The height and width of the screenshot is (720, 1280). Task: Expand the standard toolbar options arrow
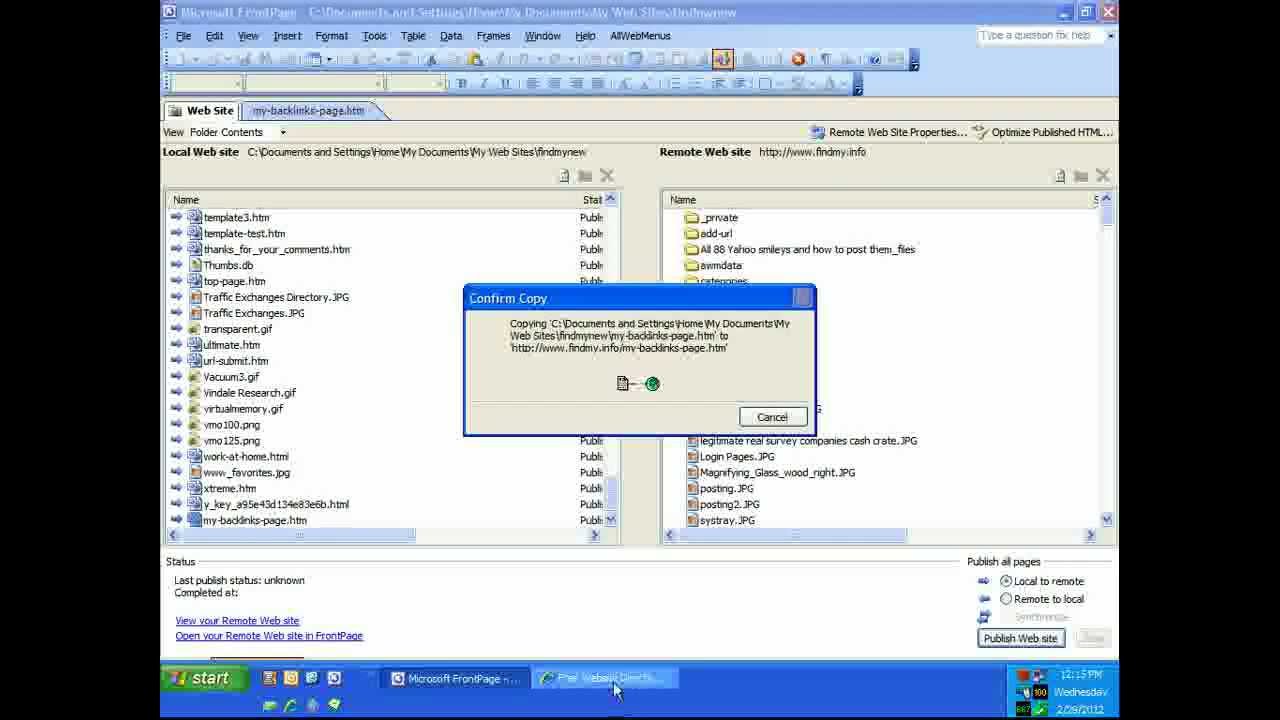pos(914,60)
